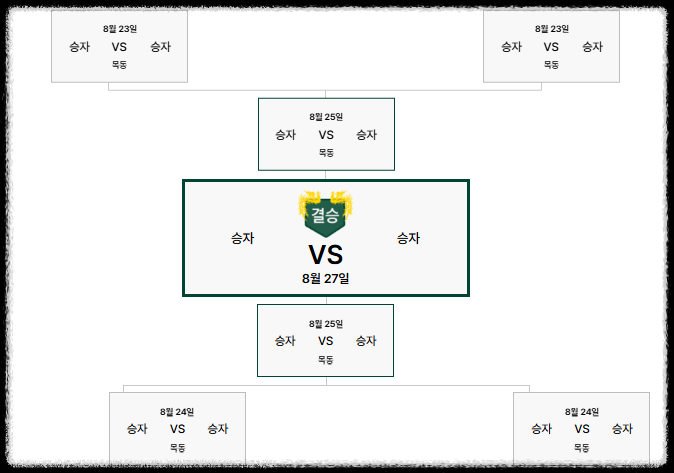Click the large VS text in final
The image size is (674, 473).
(x=326, y=255)
